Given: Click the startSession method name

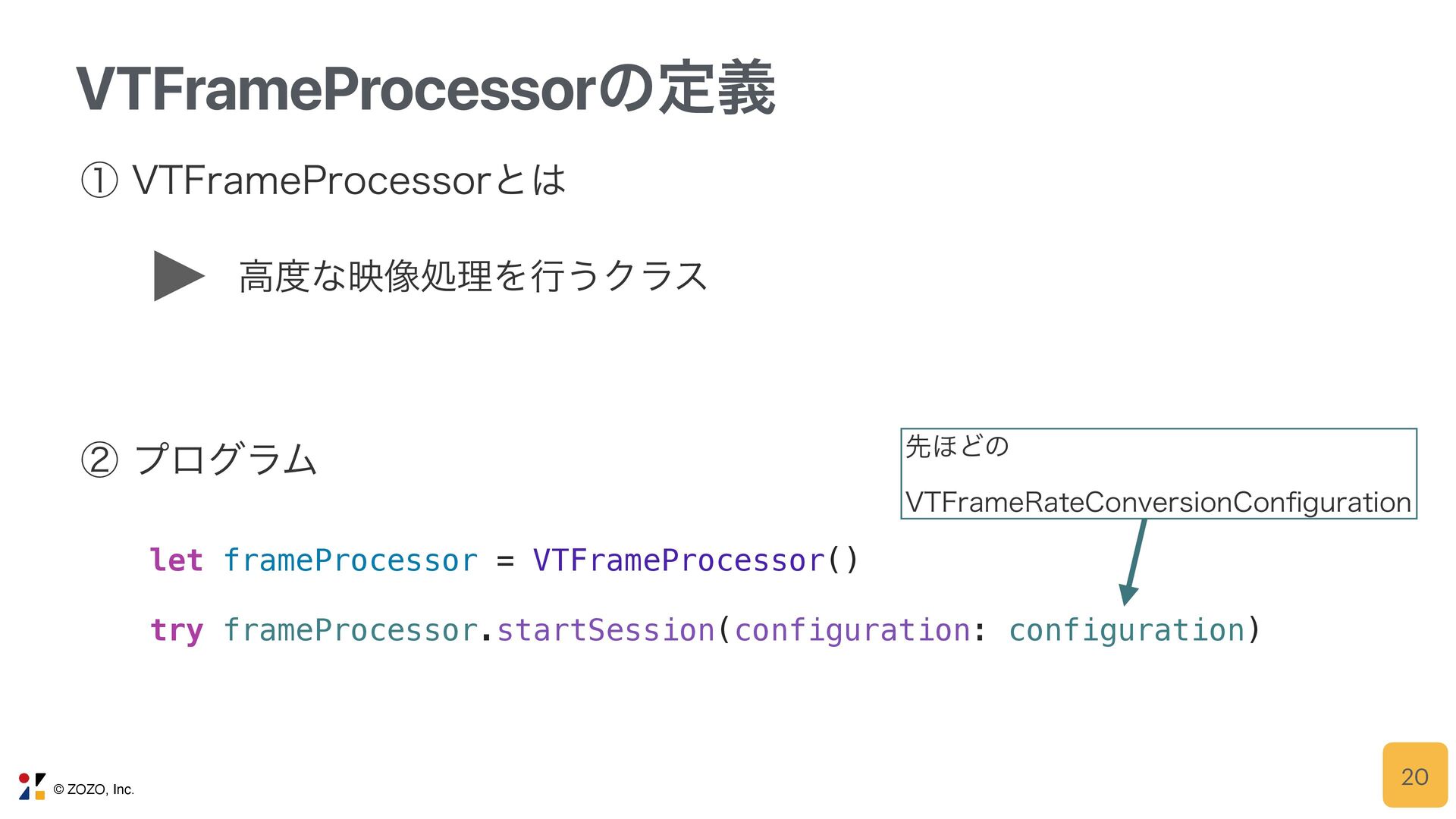Looking at the screenshot, I should pos(605,630).
